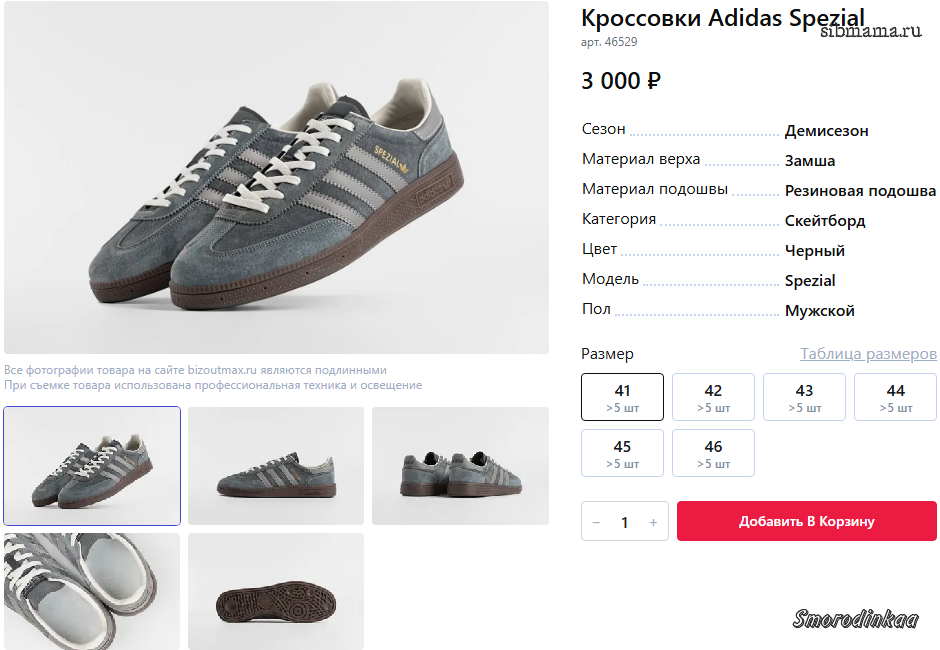This screenshot has width=940, height=650.
Task: View the outsole thumbnail
Action: (x=276, y=591)
